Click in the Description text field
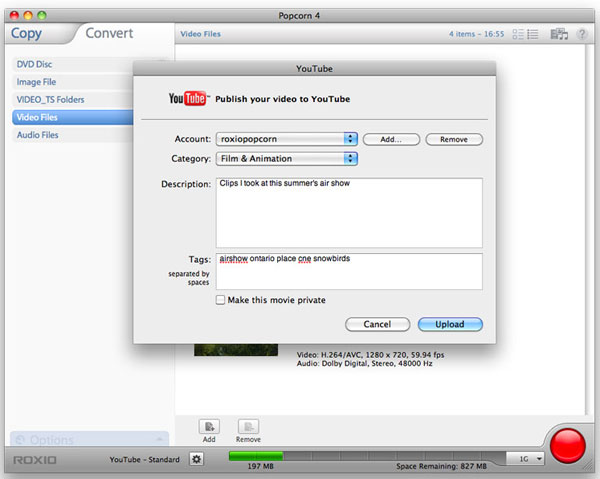The image size is (600, 479). 349,213
